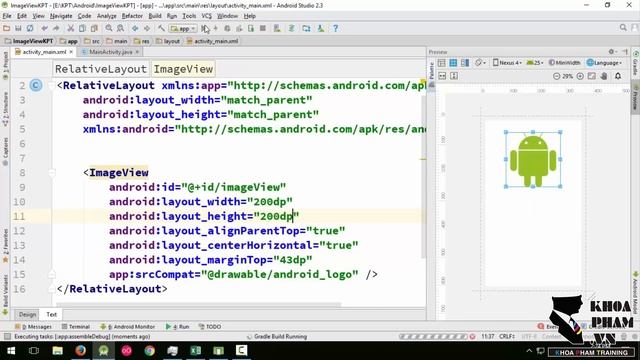The image size is (640, 360).
Task: Click the Replace toolbar icon
Action: [x=120, y=28]
